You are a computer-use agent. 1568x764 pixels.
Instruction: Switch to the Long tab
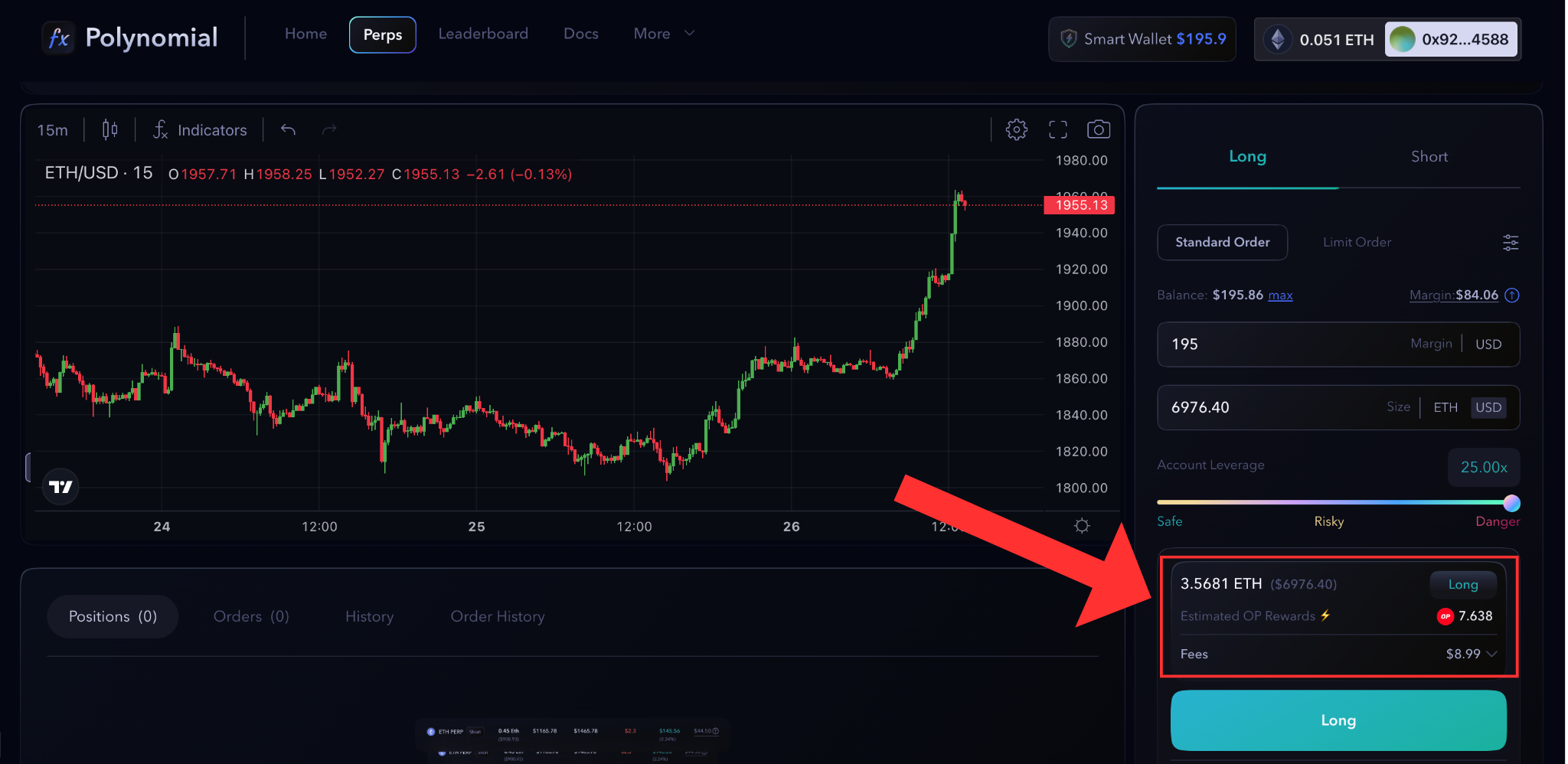(1247, 157)
